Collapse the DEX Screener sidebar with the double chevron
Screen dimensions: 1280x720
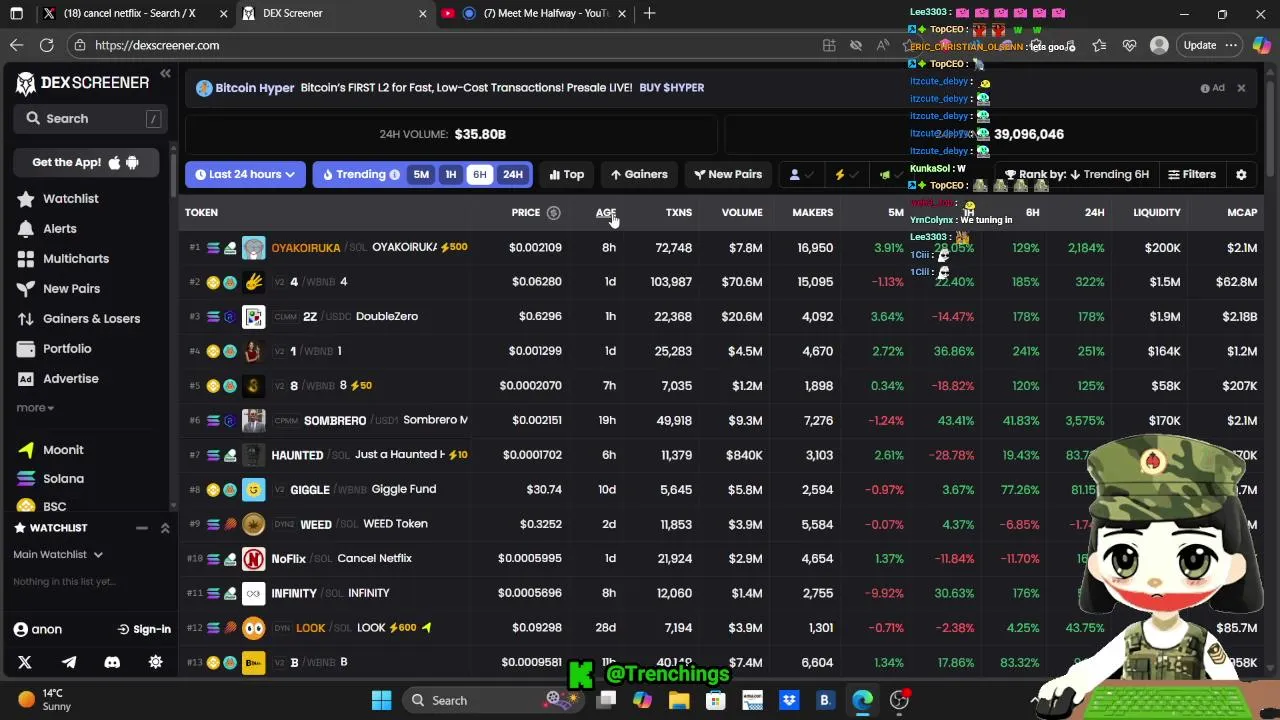165,74
